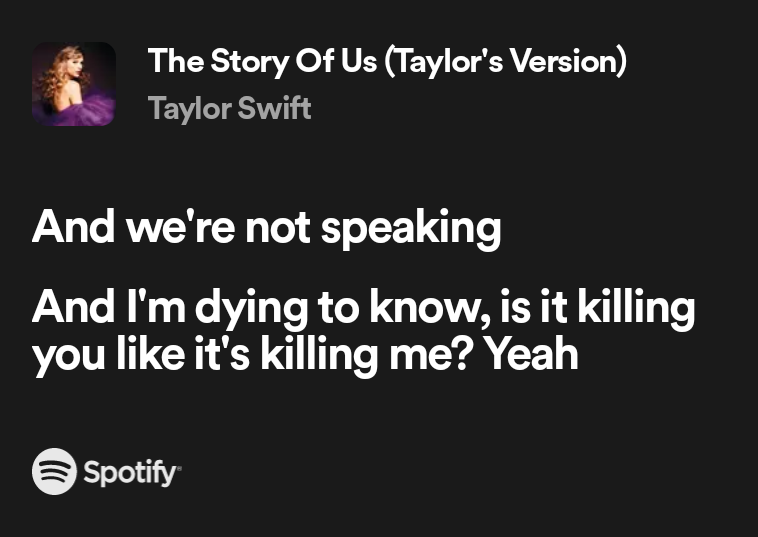This screenshot has height=537, width=758.
Task: Click the word "dying" in the lyrics
Action: [x=251, y=309]
